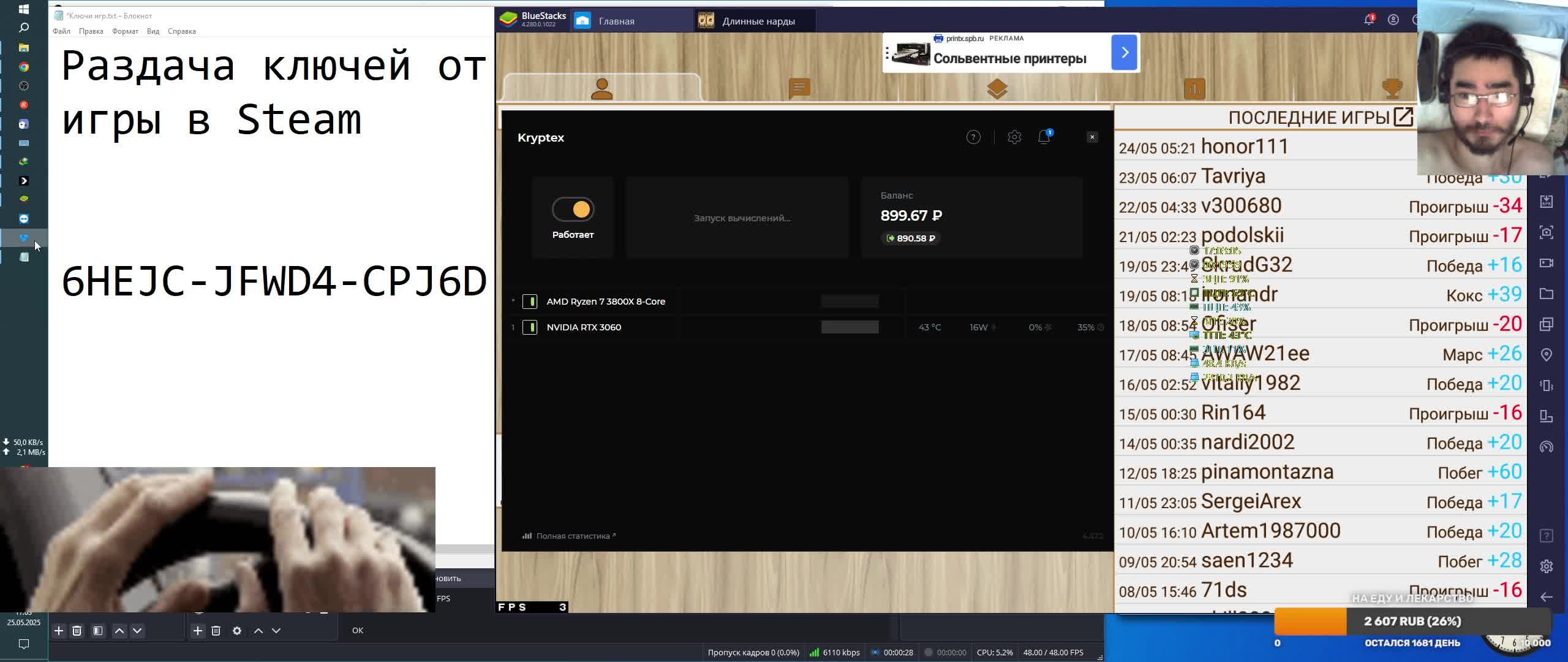
Task: Open the Формат menu in Notepad
Action: point(125,31)
